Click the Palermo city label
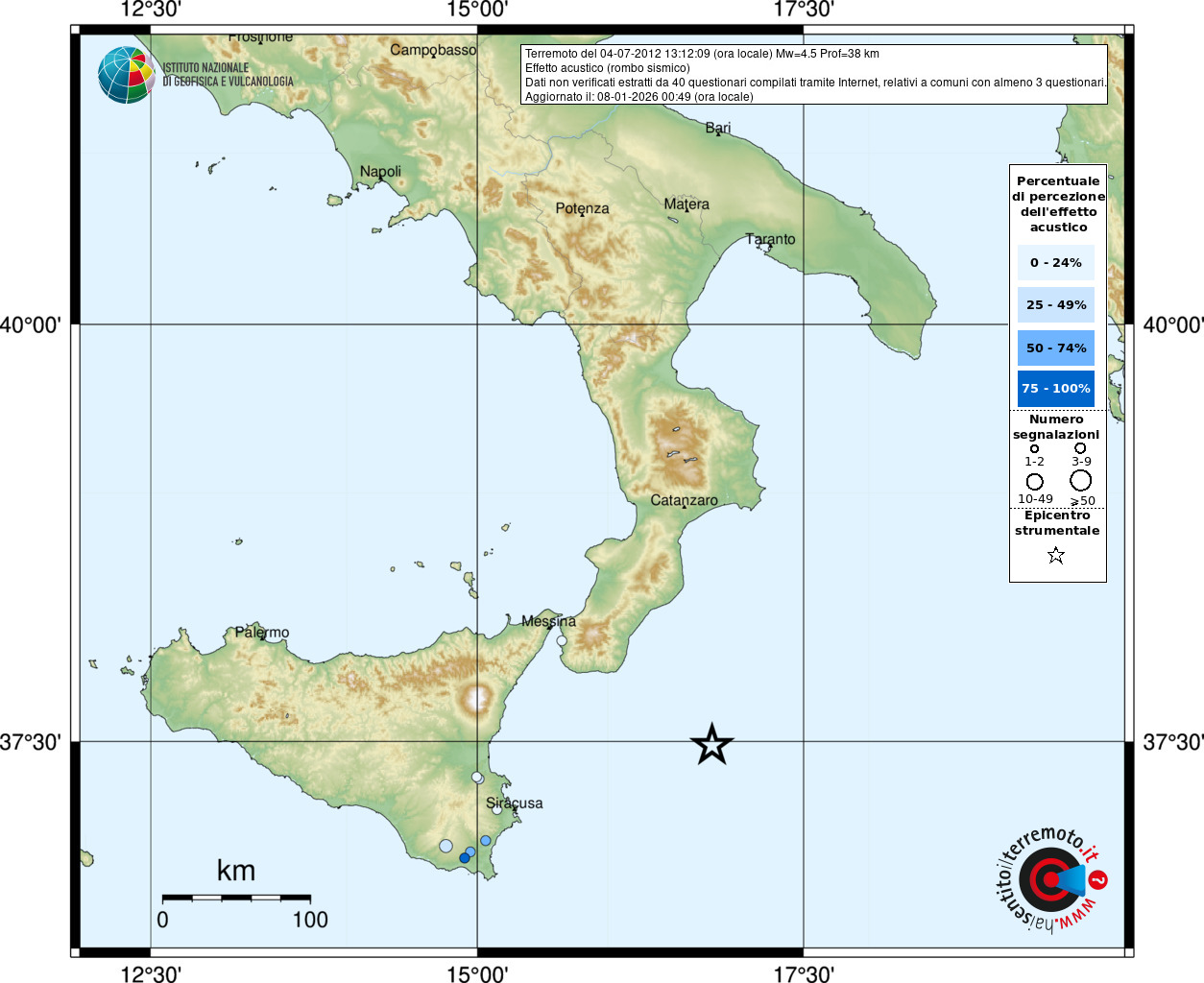Viewport: 1204px width, 983px height. (262, 632)
